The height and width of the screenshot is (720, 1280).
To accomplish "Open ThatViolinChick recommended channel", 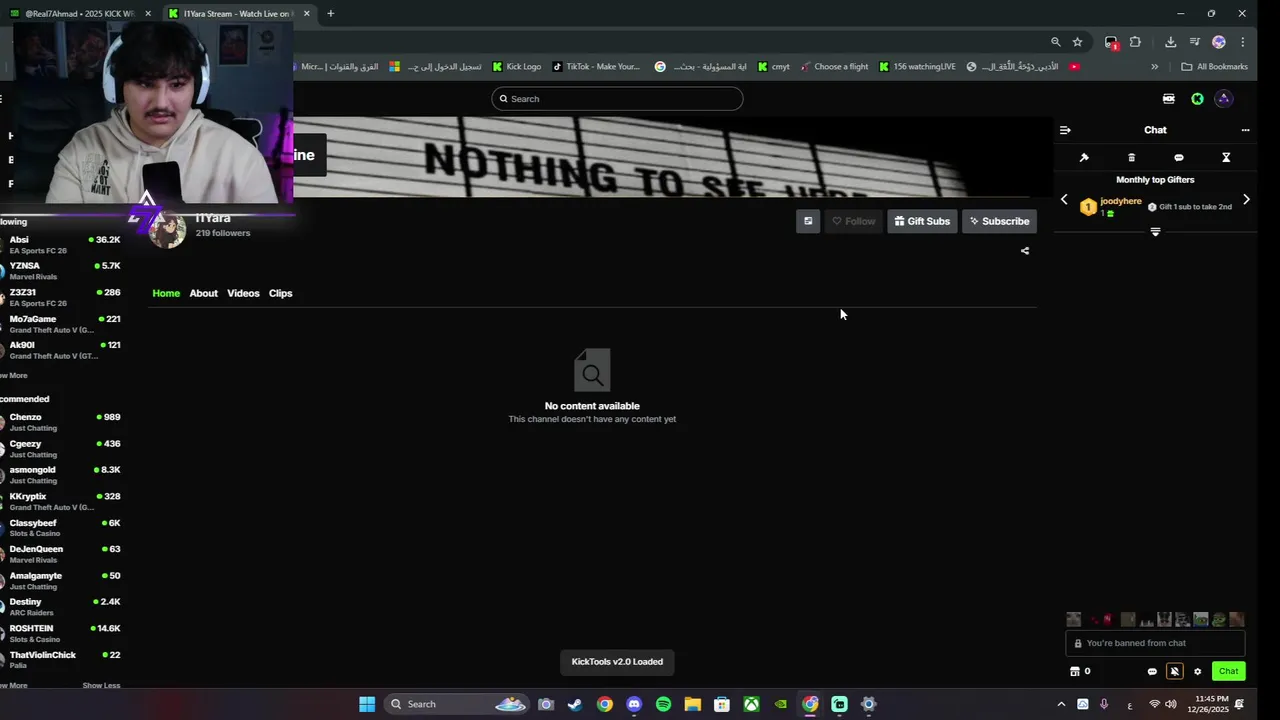I will tap(60, 660).
